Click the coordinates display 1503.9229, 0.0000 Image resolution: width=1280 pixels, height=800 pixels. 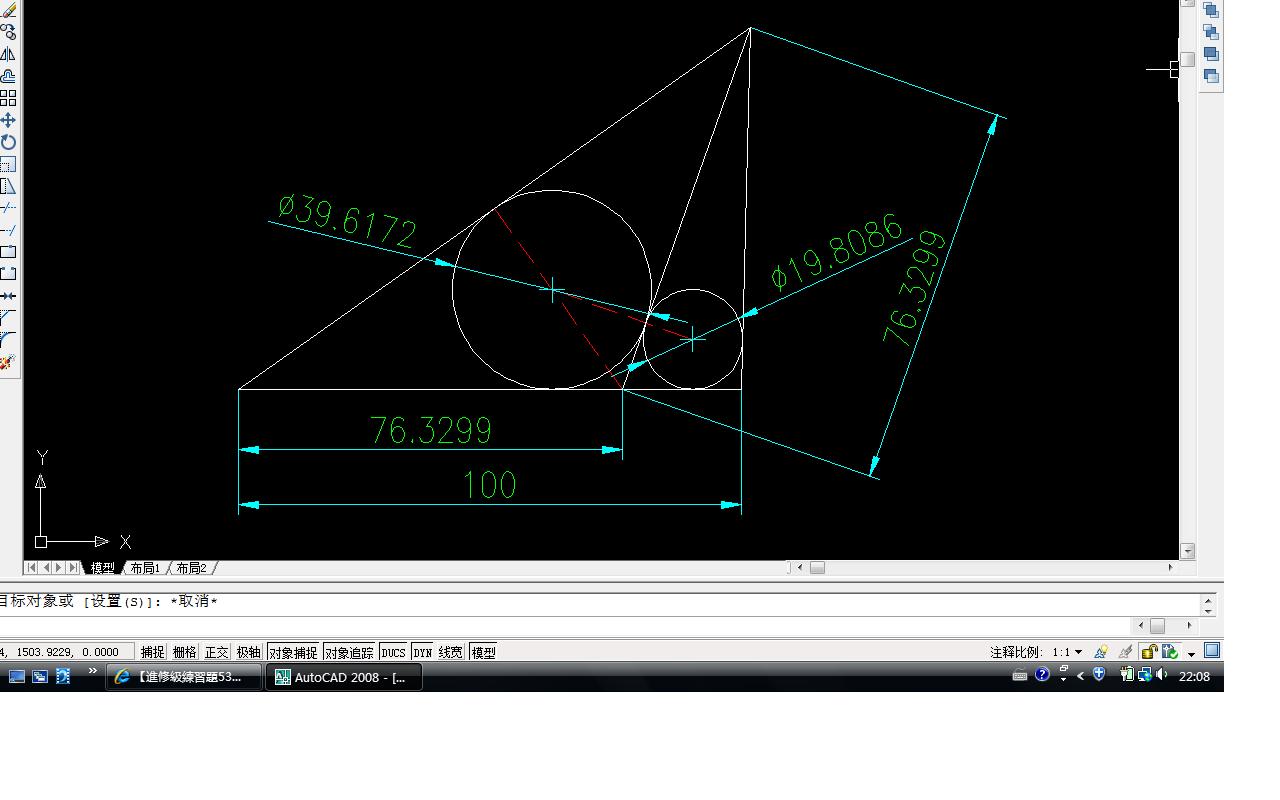[x=67, y=652]
